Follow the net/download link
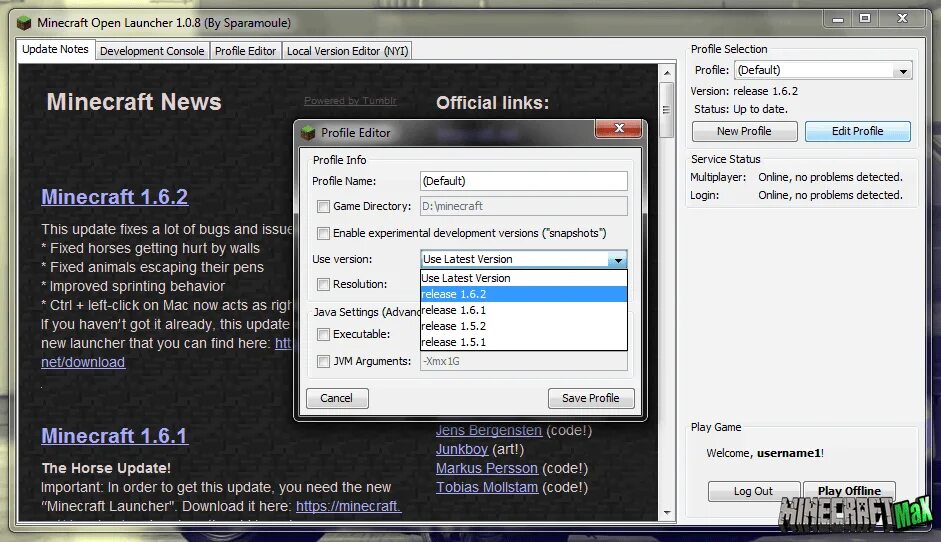The height and width of the screenshot is (542, 941). (83, 363)
